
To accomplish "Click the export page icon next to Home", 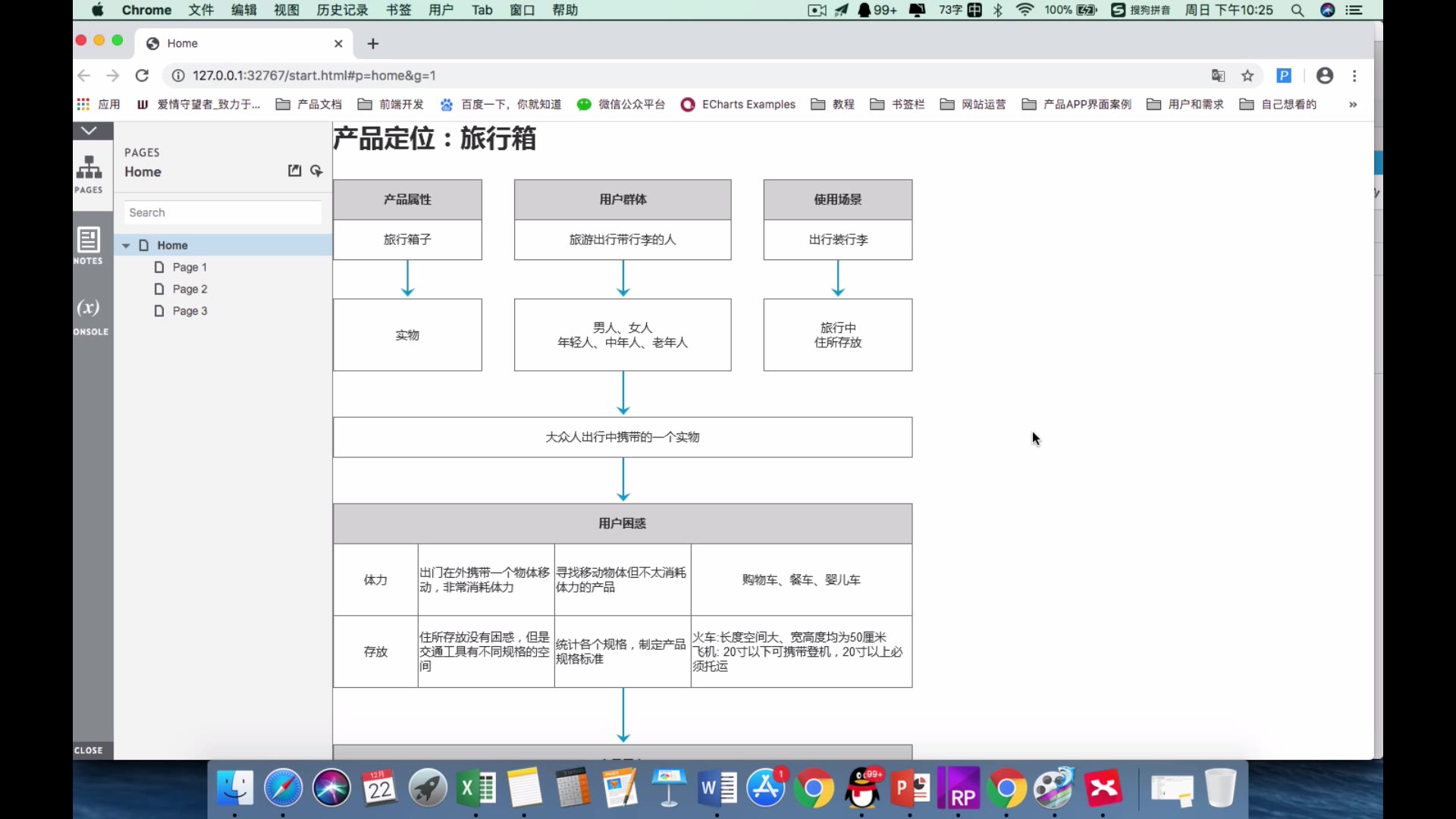I will [x=294, y=170].
